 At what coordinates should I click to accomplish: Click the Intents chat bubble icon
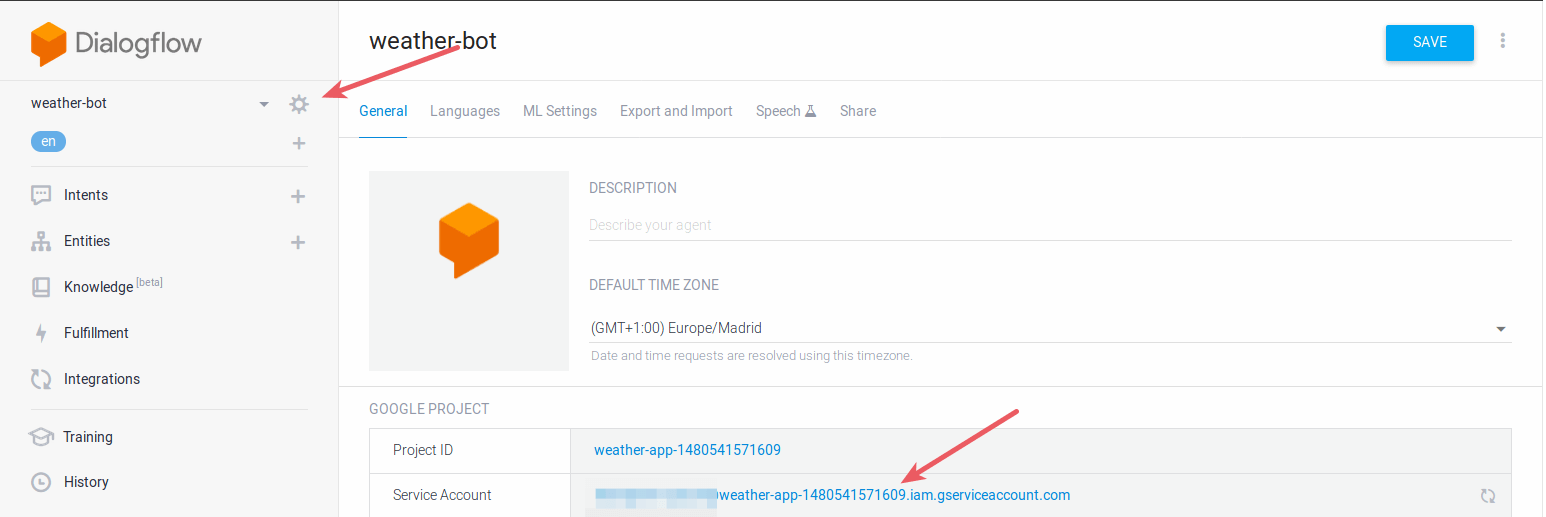coord(41,195)
